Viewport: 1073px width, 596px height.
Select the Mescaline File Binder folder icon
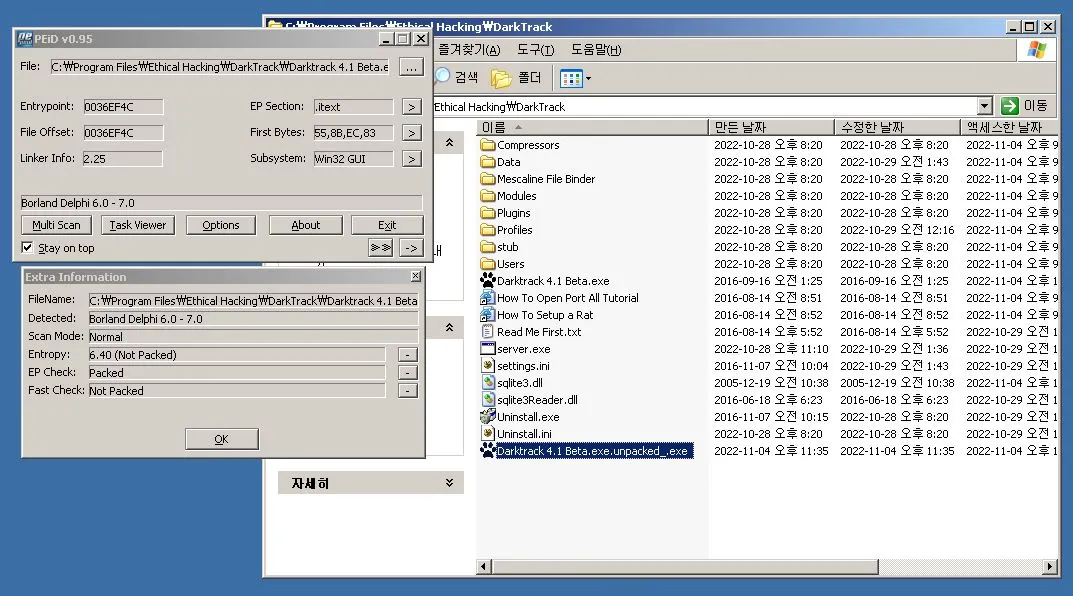pyautogui.click(x=487, y=179)
